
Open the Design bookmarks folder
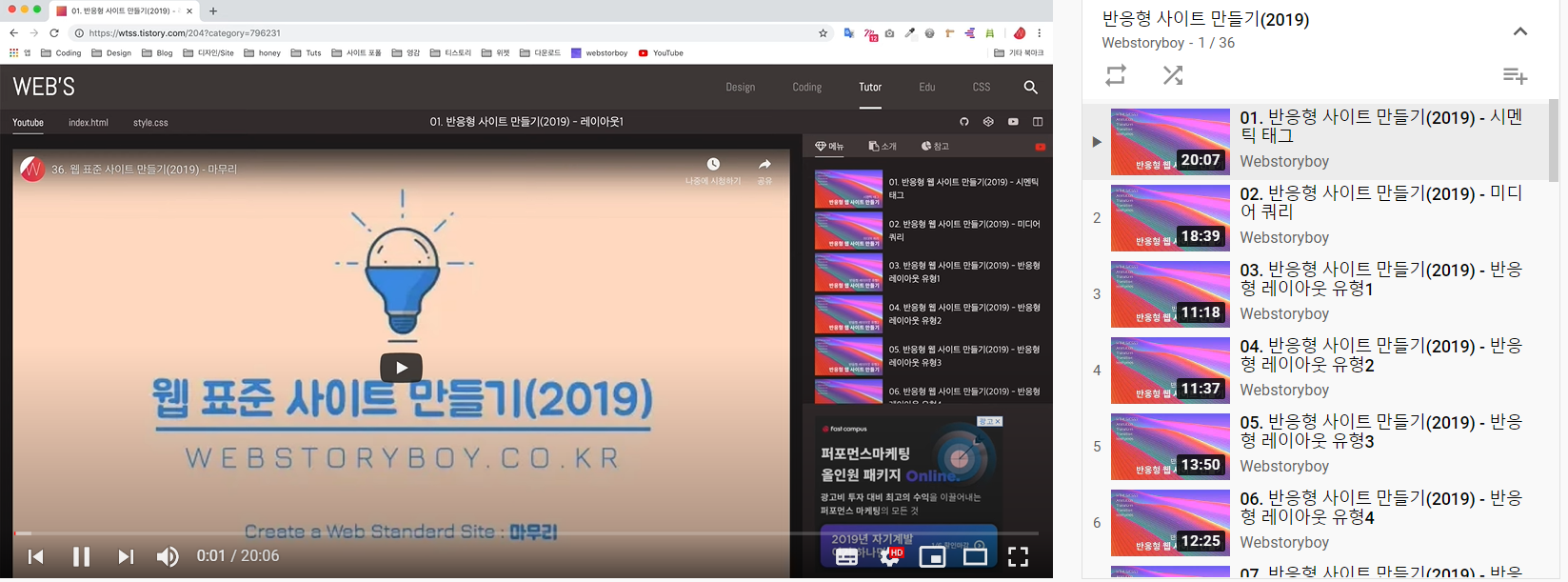coord(111,53)
